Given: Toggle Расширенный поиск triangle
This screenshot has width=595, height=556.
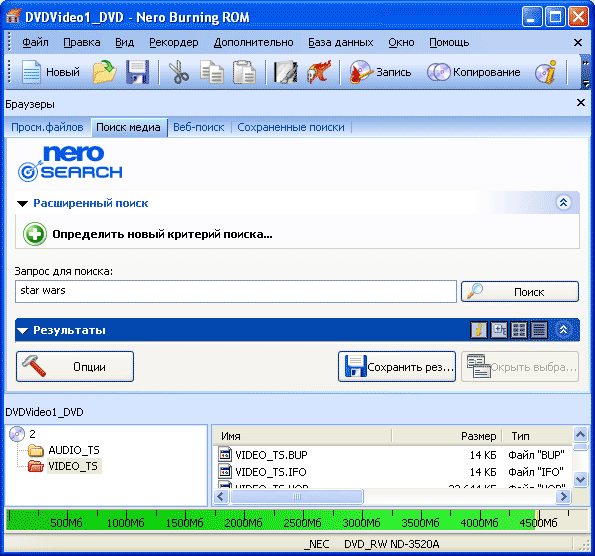Looking at the screenshot, I should (23, 204).
